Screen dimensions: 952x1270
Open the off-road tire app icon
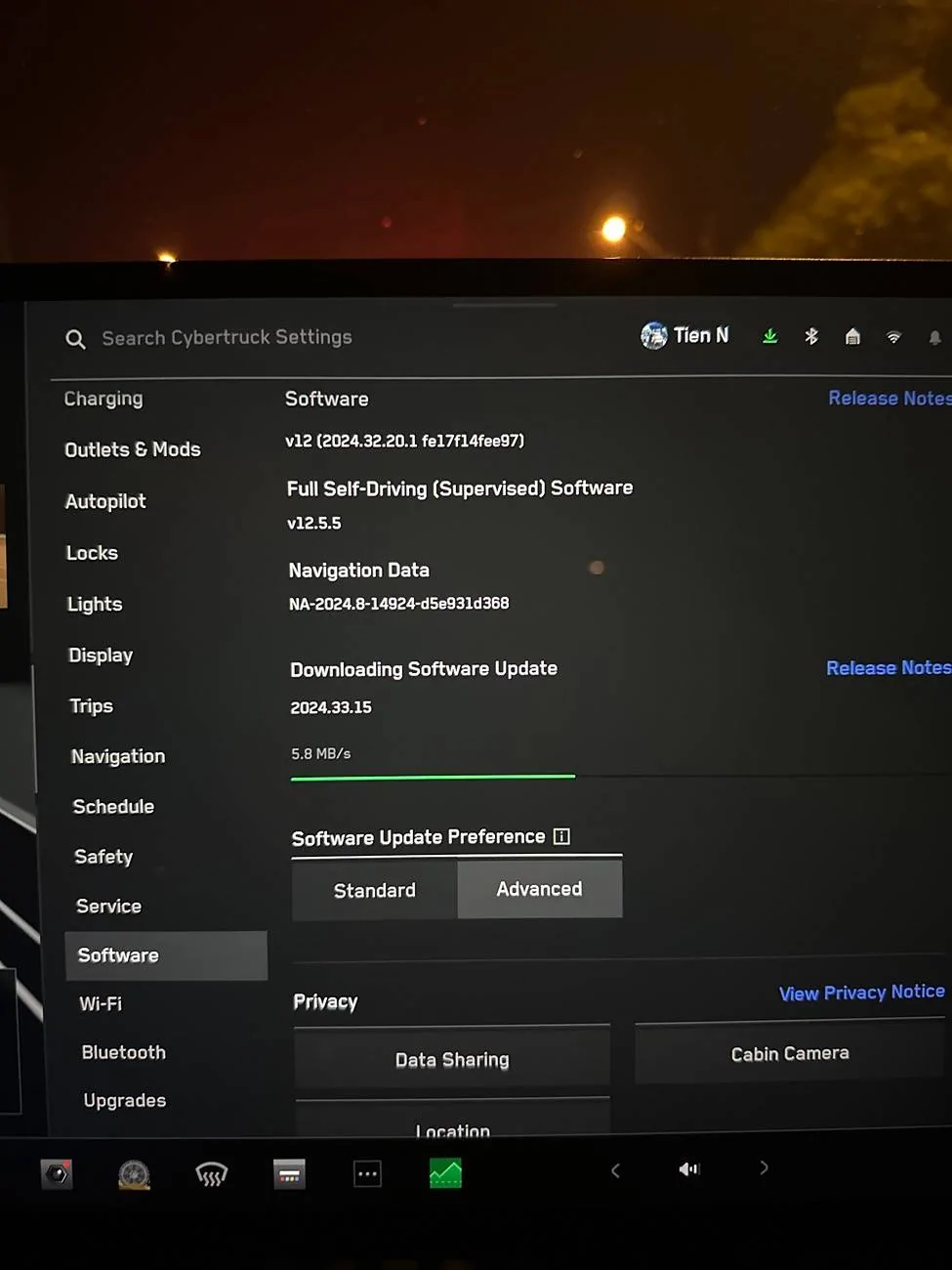pyautogui.click(x=134, y=1173)
